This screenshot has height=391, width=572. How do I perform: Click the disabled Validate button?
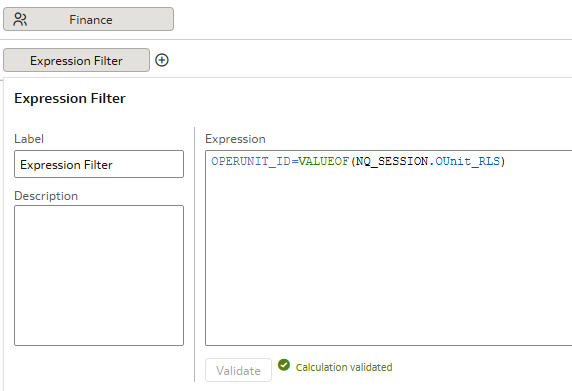tap(238, 370)
